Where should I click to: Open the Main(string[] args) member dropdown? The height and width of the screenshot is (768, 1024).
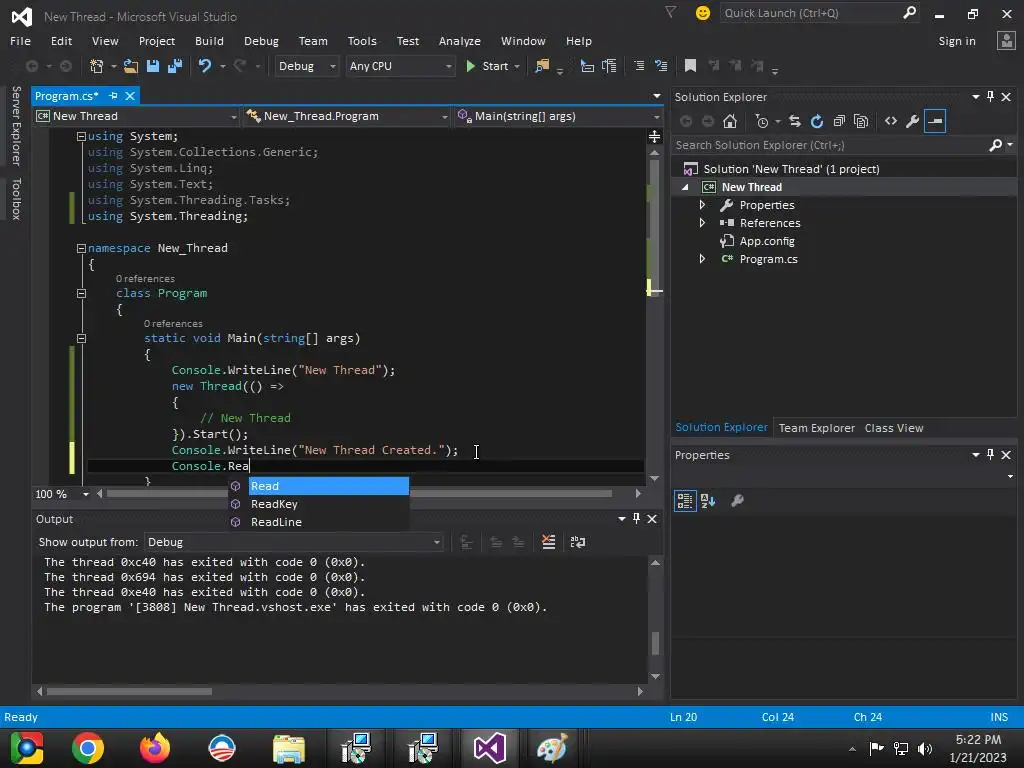(x=560, y=116)
